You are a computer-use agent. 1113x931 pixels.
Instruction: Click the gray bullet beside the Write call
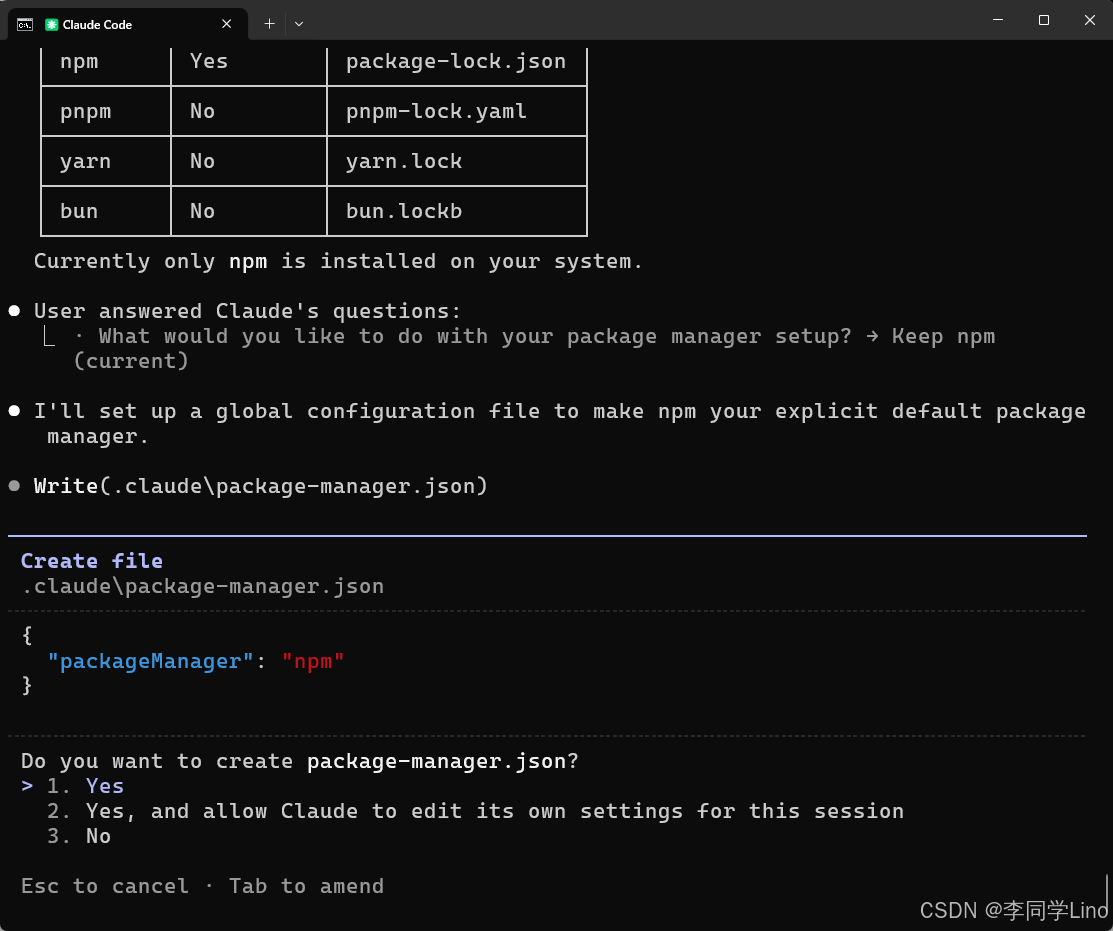click(x=14, y=486)
